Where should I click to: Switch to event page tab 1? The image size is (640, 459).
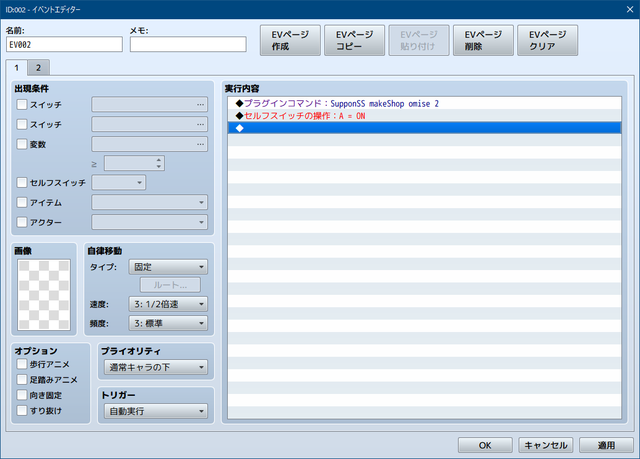[16, 68]
